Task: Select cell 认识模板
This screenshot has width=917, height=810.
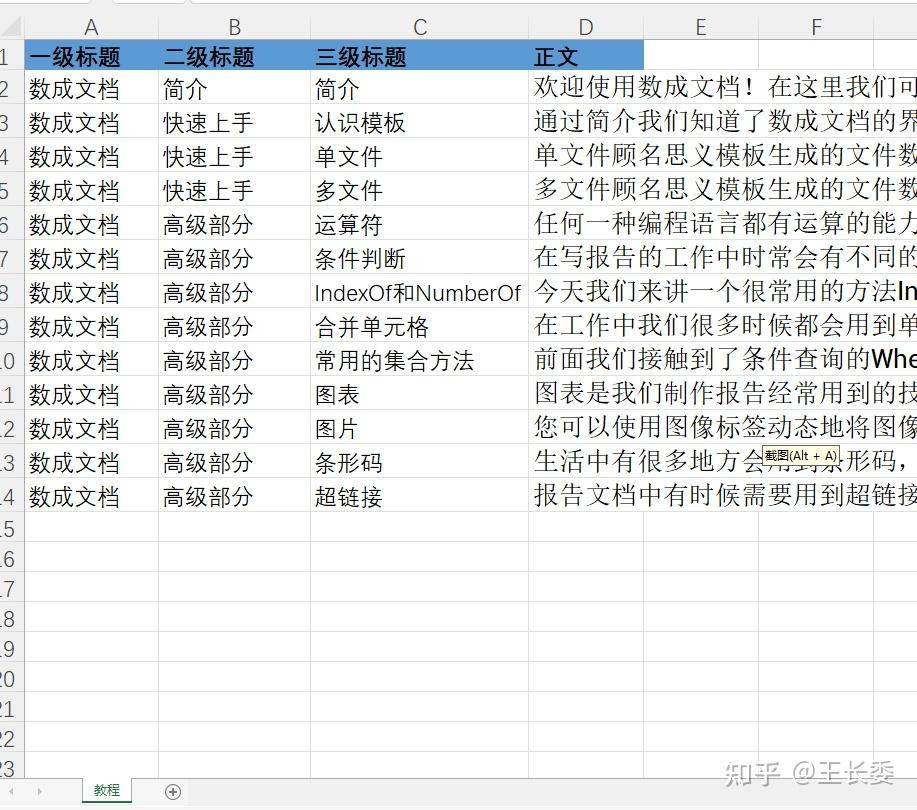Action: coord(419,121)
